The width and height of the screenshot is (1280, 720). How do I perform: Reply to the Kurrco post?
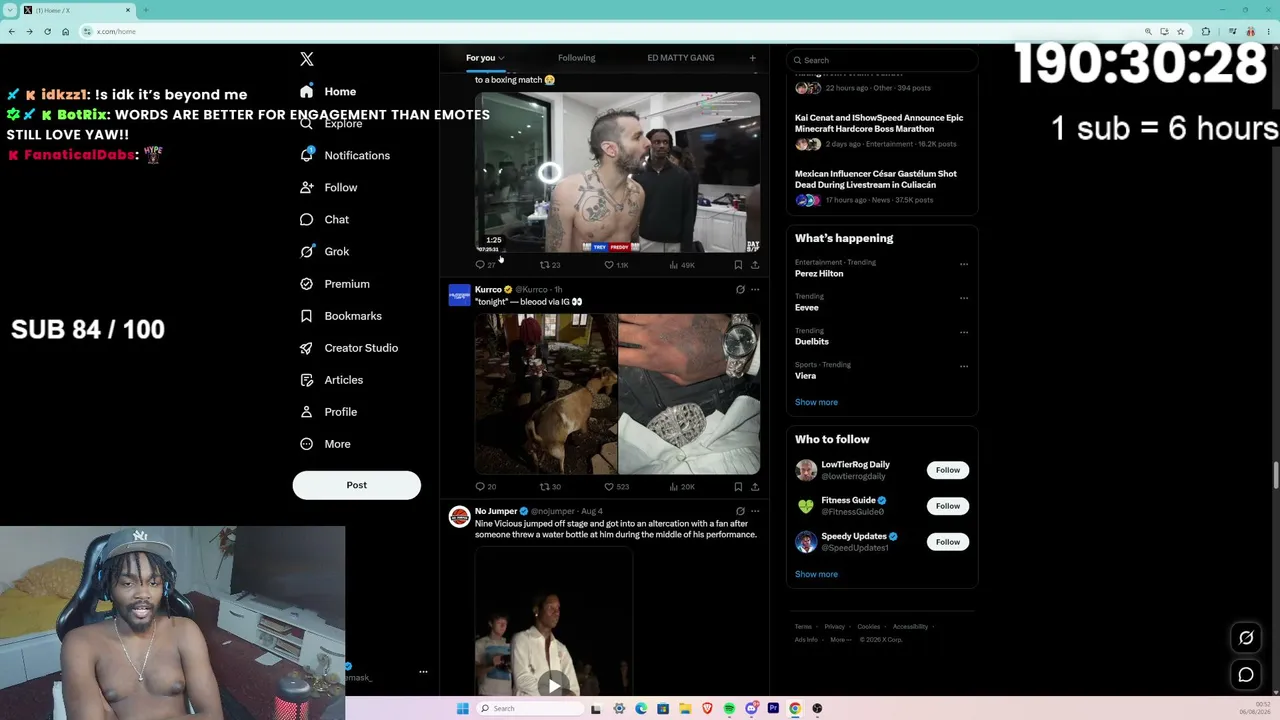[x=485, y=487]
